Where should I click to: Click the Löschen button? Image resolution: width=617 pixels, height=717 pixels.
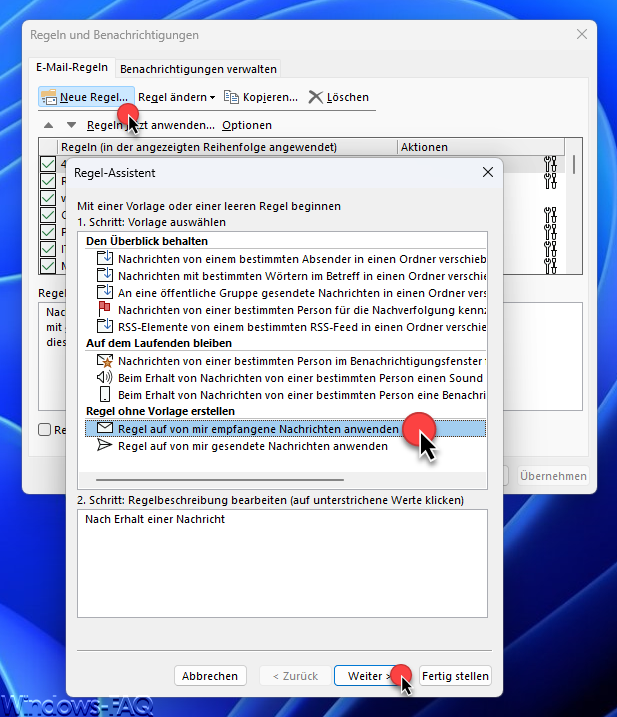point(339,97)
